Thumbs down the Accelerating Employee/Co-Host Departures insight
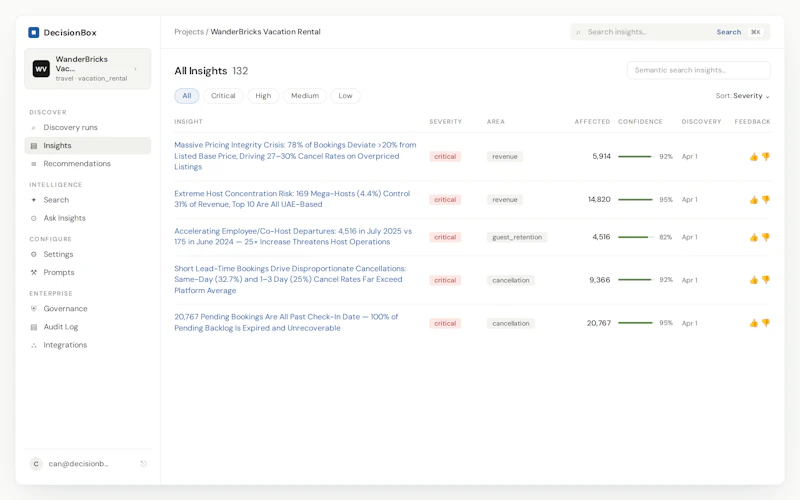The height and width of the screenshot is (500, 800). (766, 237)
